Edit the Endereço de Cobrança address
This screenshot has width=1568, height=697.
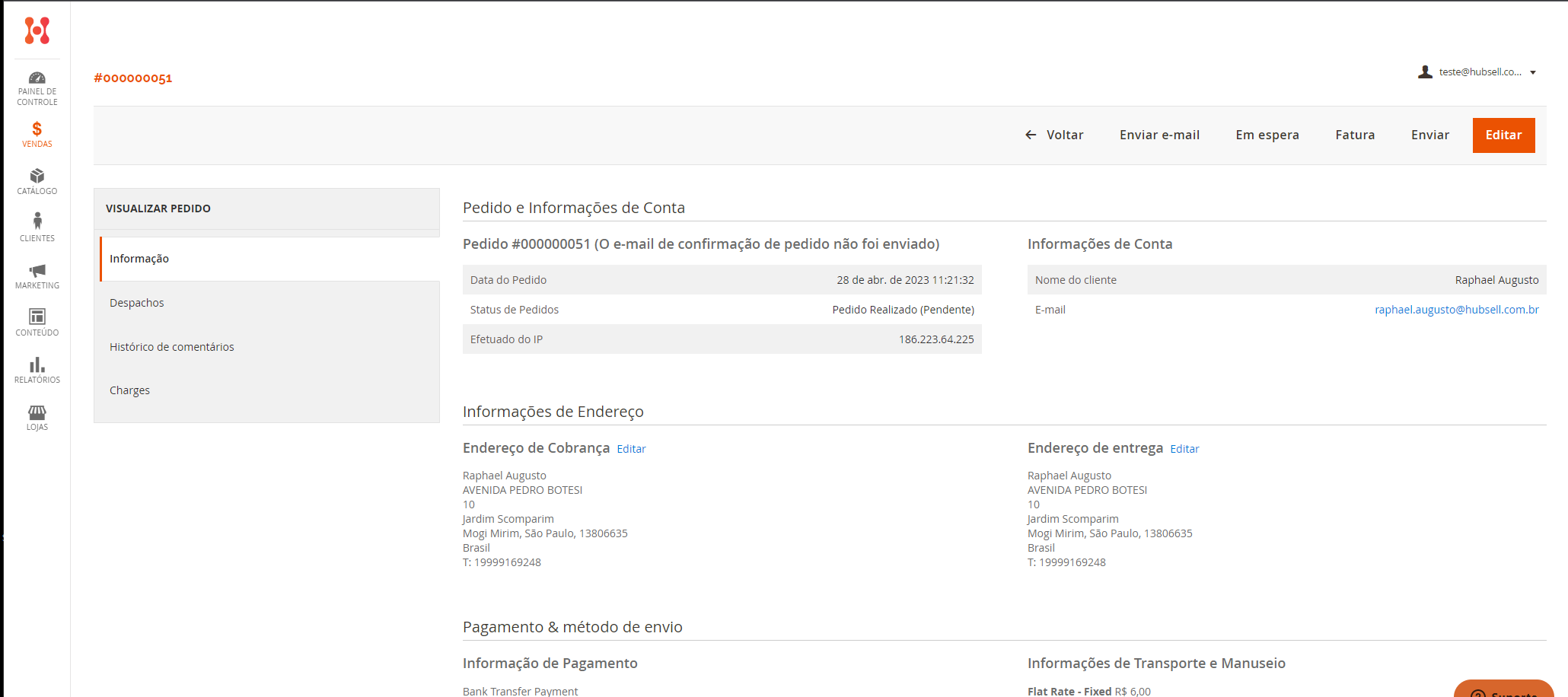(x=631, y=449)
